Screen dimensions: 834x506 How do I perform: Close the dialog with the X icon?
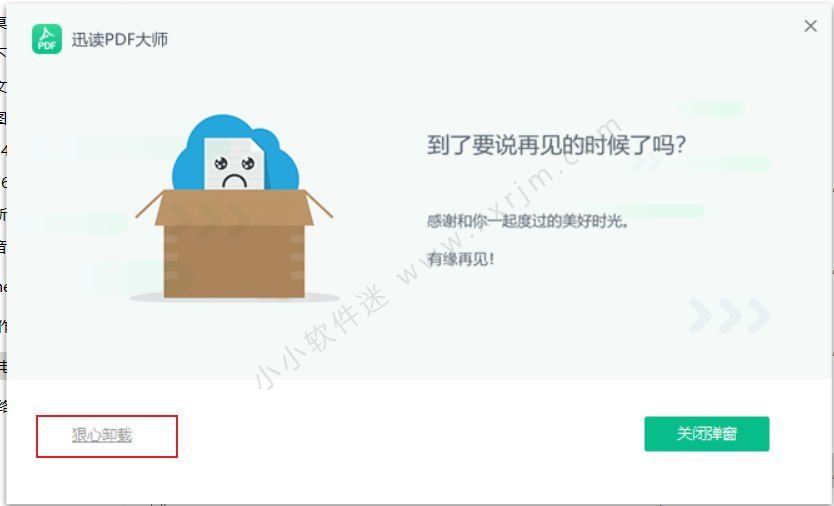pos(810,26)
